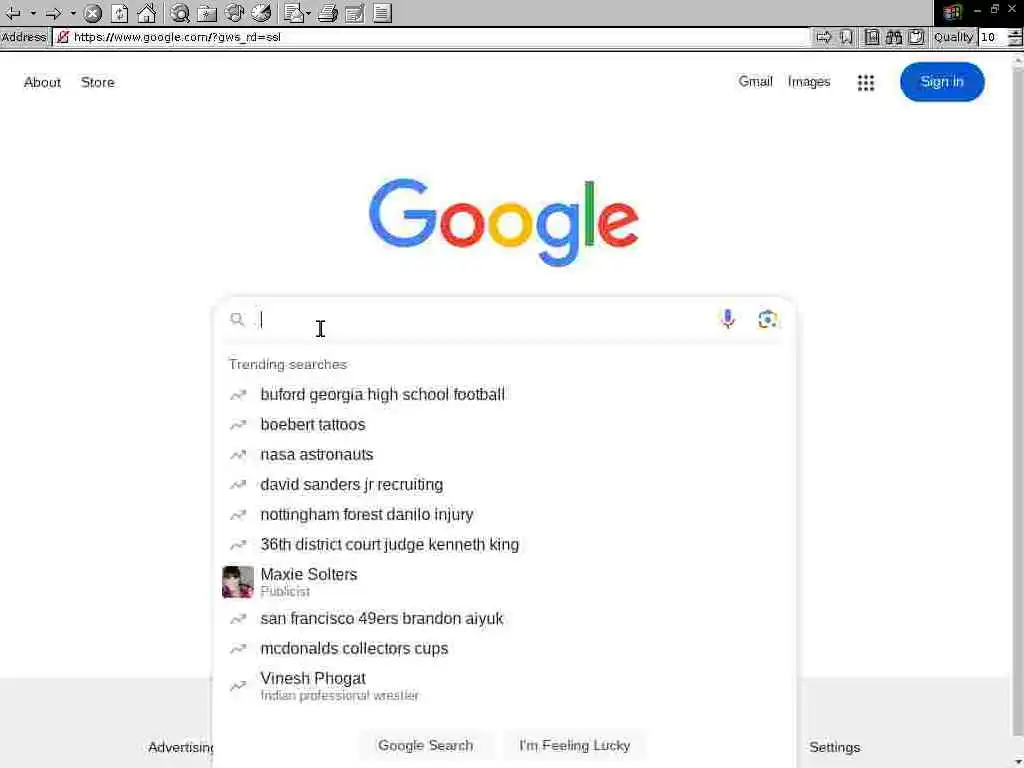
Task: Select the 'nasa astronauts' trending suggestion
Action: [x=317, y=455]
